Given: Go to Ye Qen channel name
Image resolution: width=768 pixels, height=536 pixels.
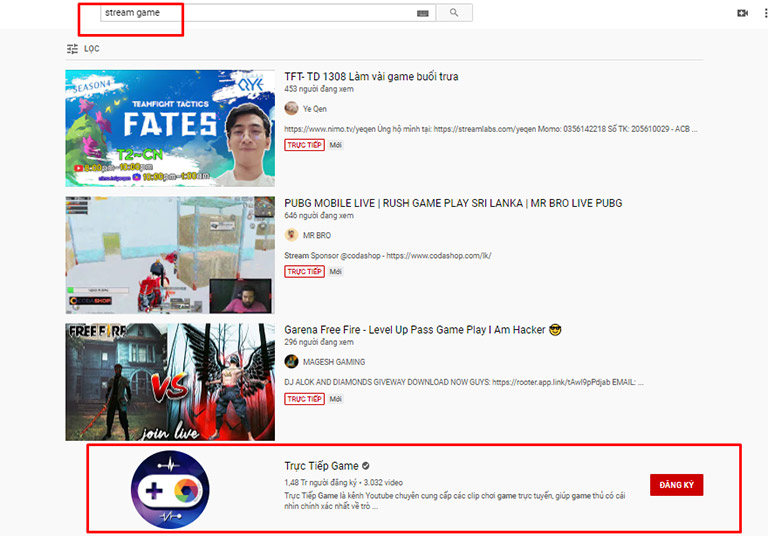Looking at the screenshot, I should [314, 109].
